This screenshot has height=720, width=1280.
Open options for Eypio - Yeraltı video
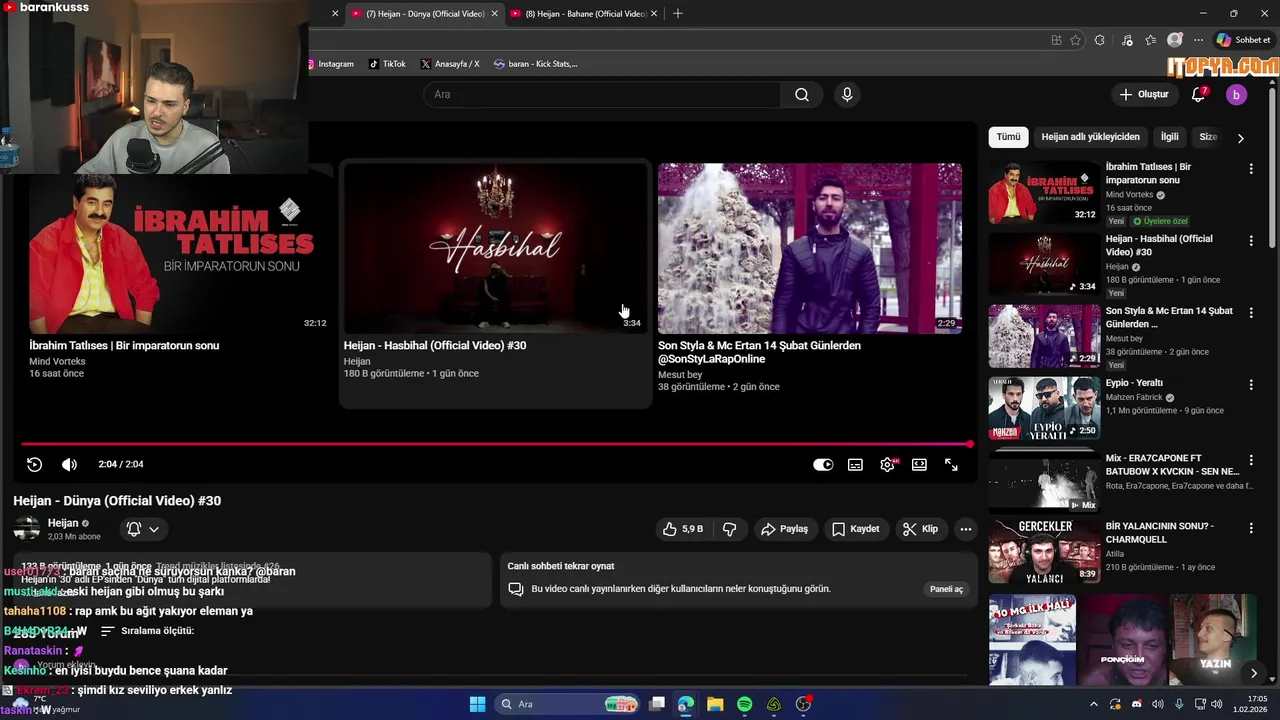[x=1251, y=385]
